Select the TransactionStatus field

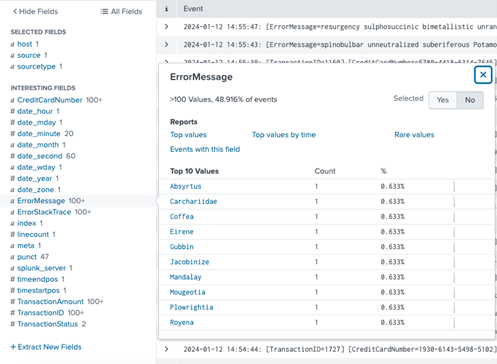47,324
